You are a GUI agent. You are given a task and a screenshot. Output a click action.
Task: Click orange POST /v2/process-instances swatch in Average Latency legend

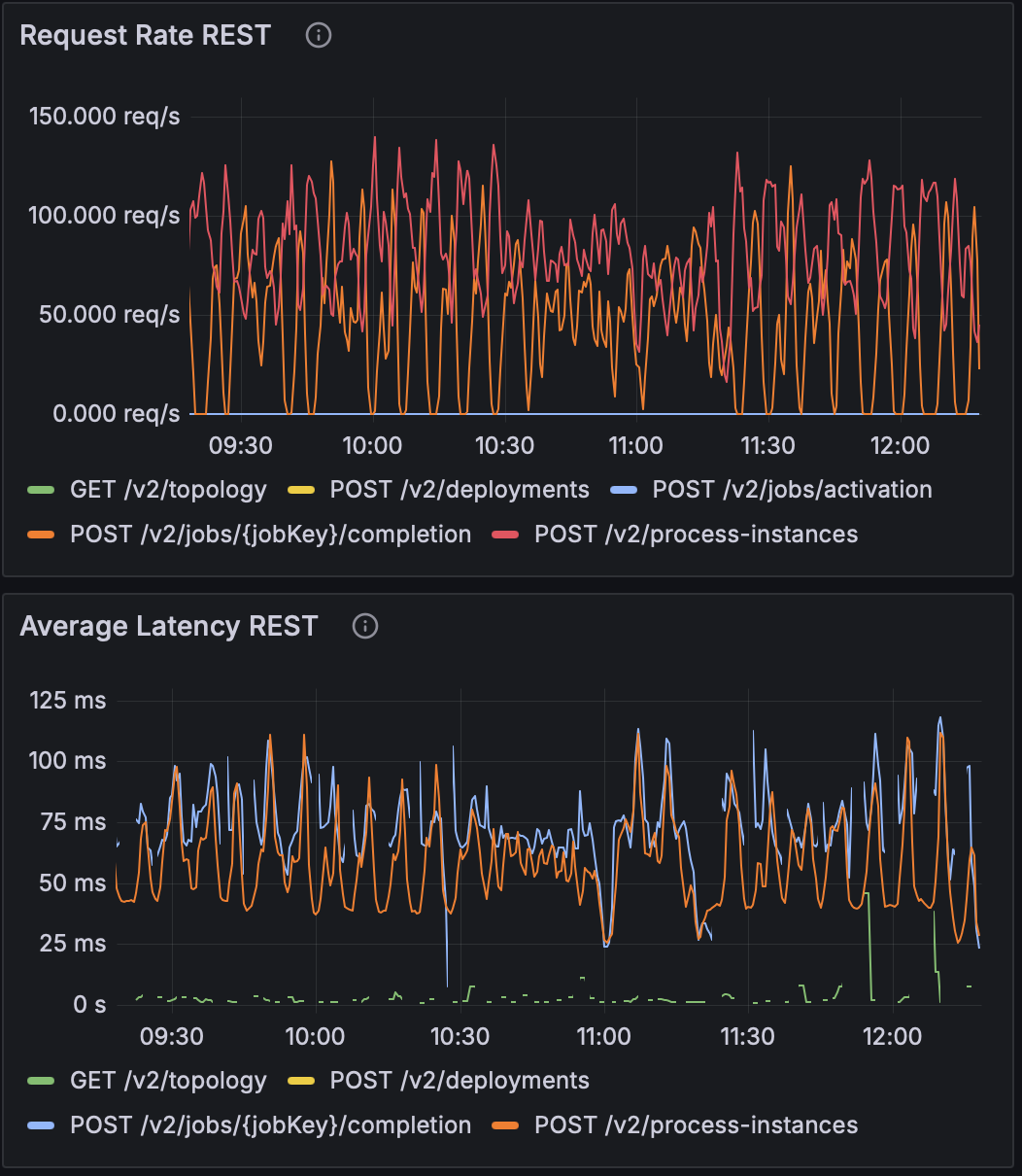[x=507, y=1126]
